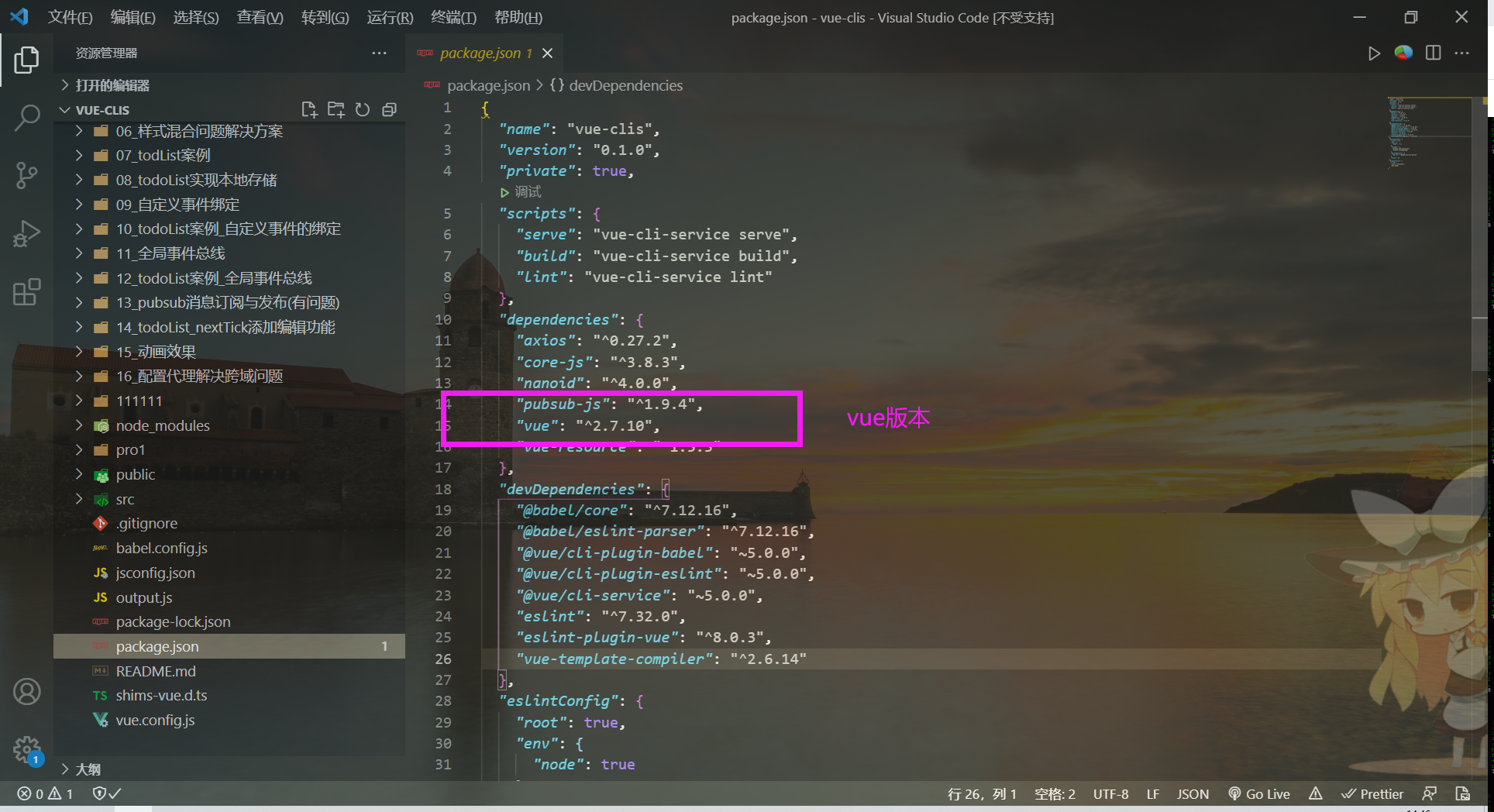Change language mode JSON
1494x812 pixels.
click(1193, 793)
